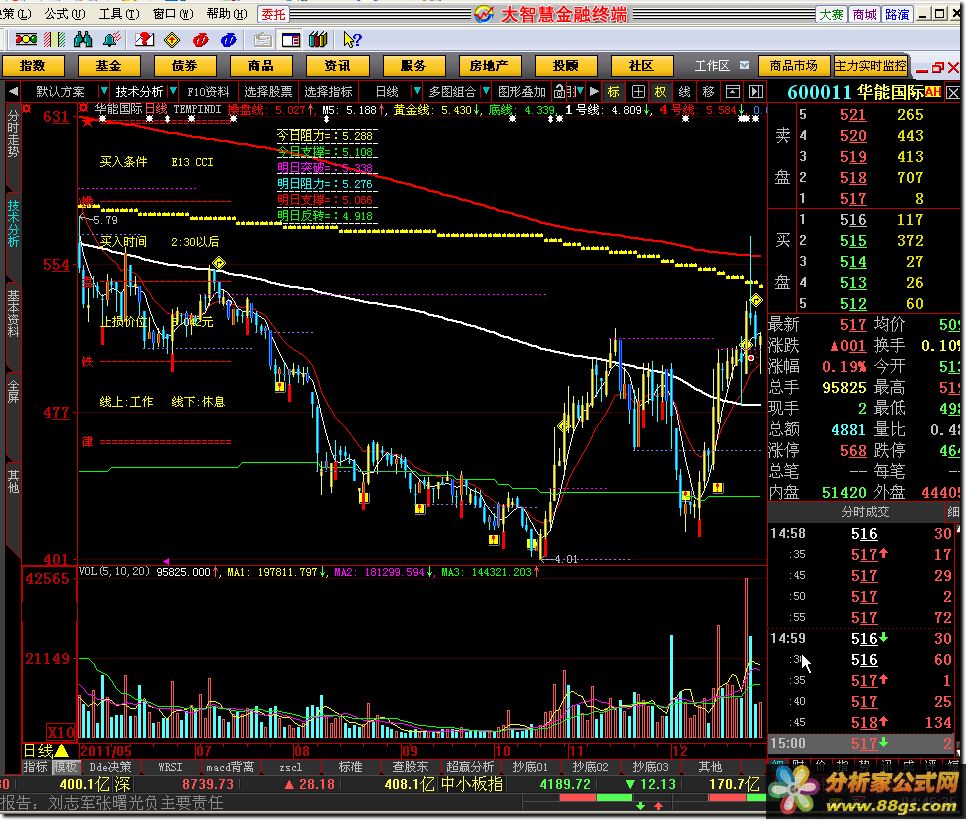Click the striped bars toolbar icon
968x821 pixels.
(54, 40)
